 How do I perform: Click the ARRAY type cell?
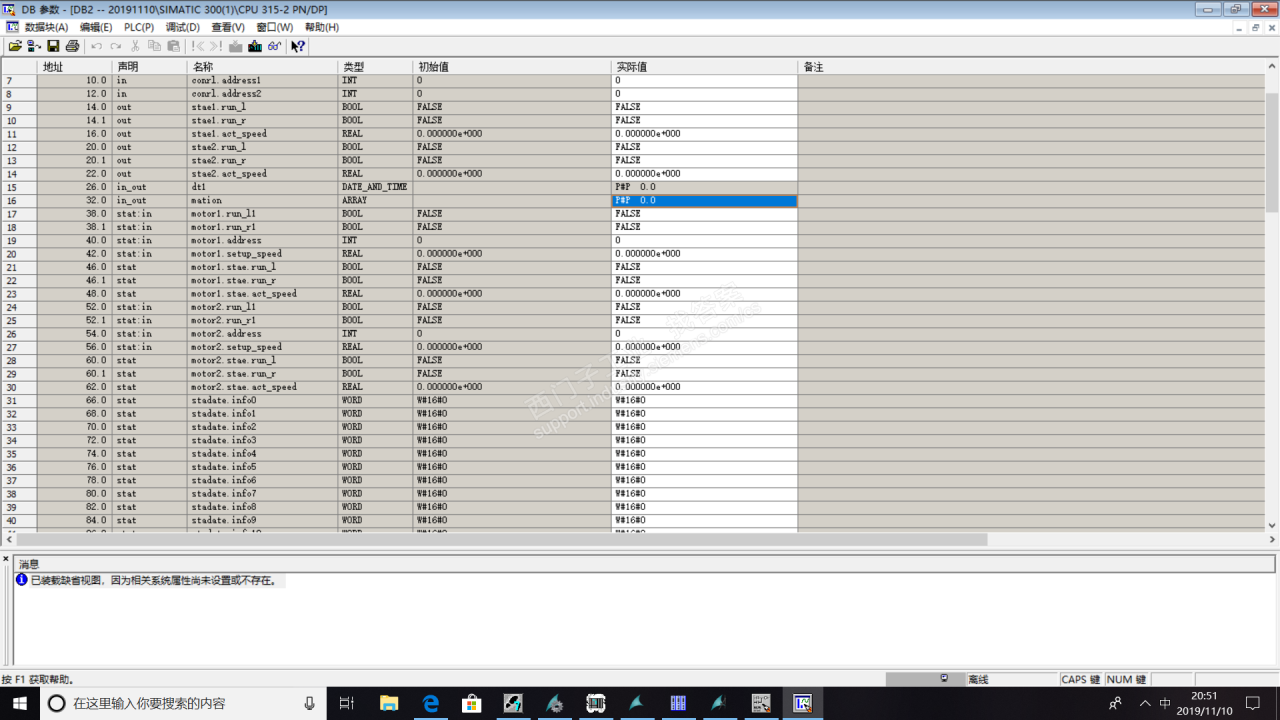click(376, 200)
